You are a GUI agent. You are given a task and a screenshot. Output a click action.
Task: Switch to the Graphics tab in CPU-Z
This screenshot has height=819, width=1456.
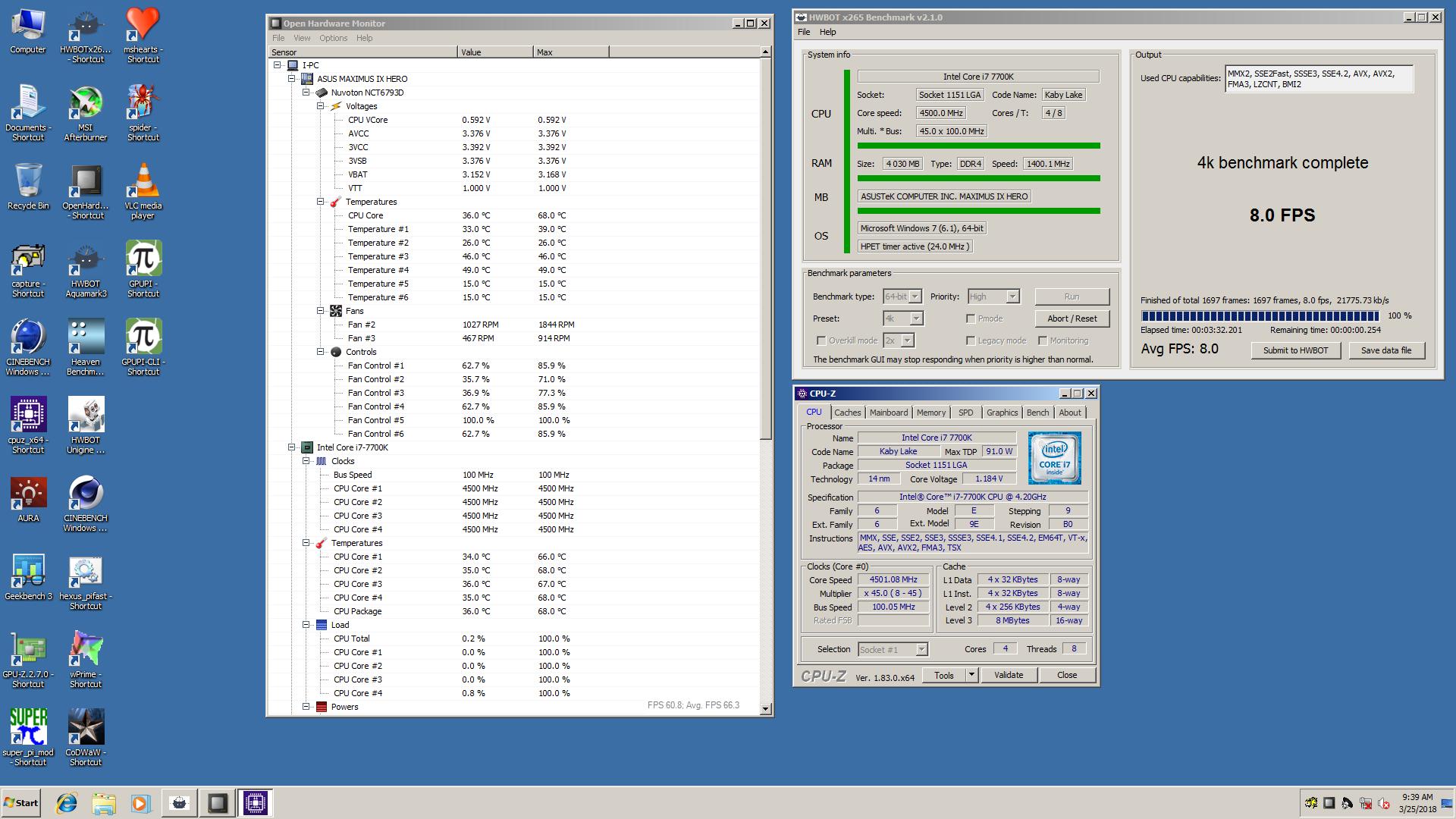pyautogui.click(x=1002, y=413)
